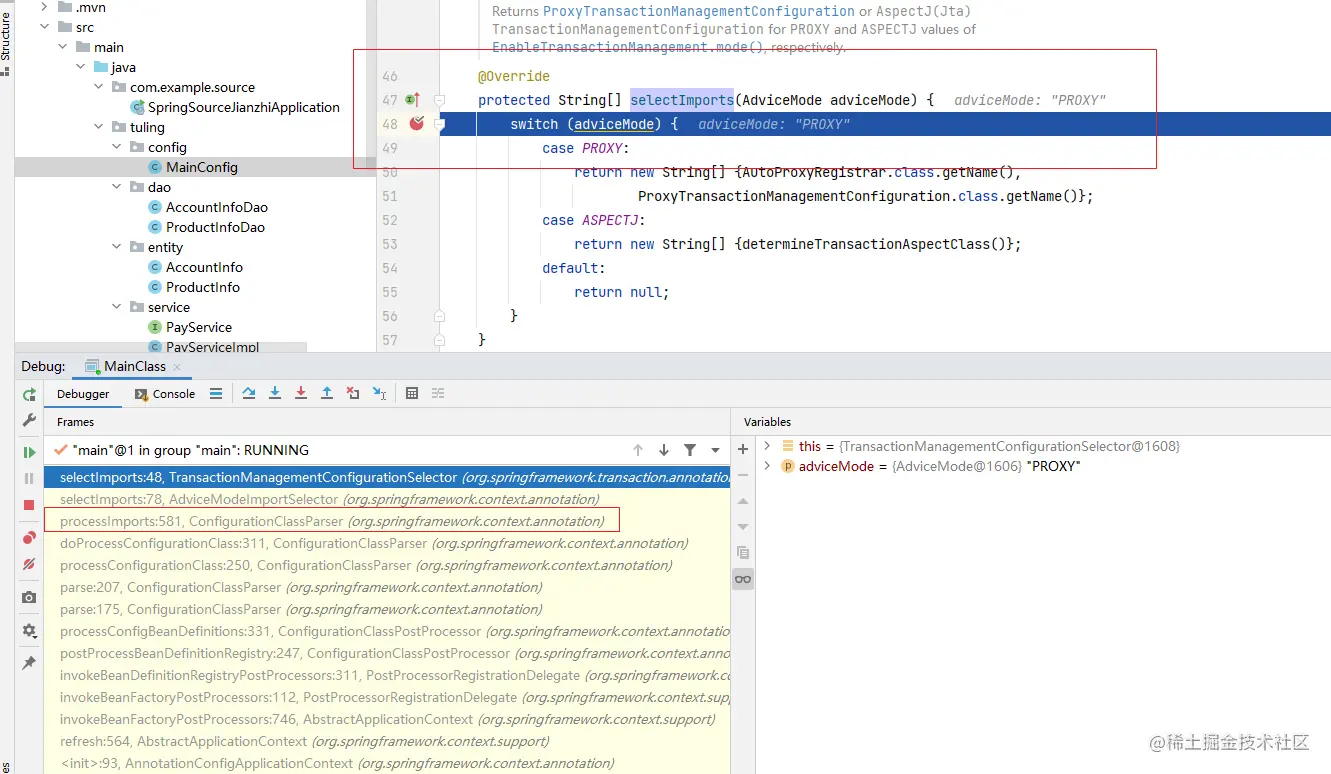Switch to the Console tab

pos(166,394)
